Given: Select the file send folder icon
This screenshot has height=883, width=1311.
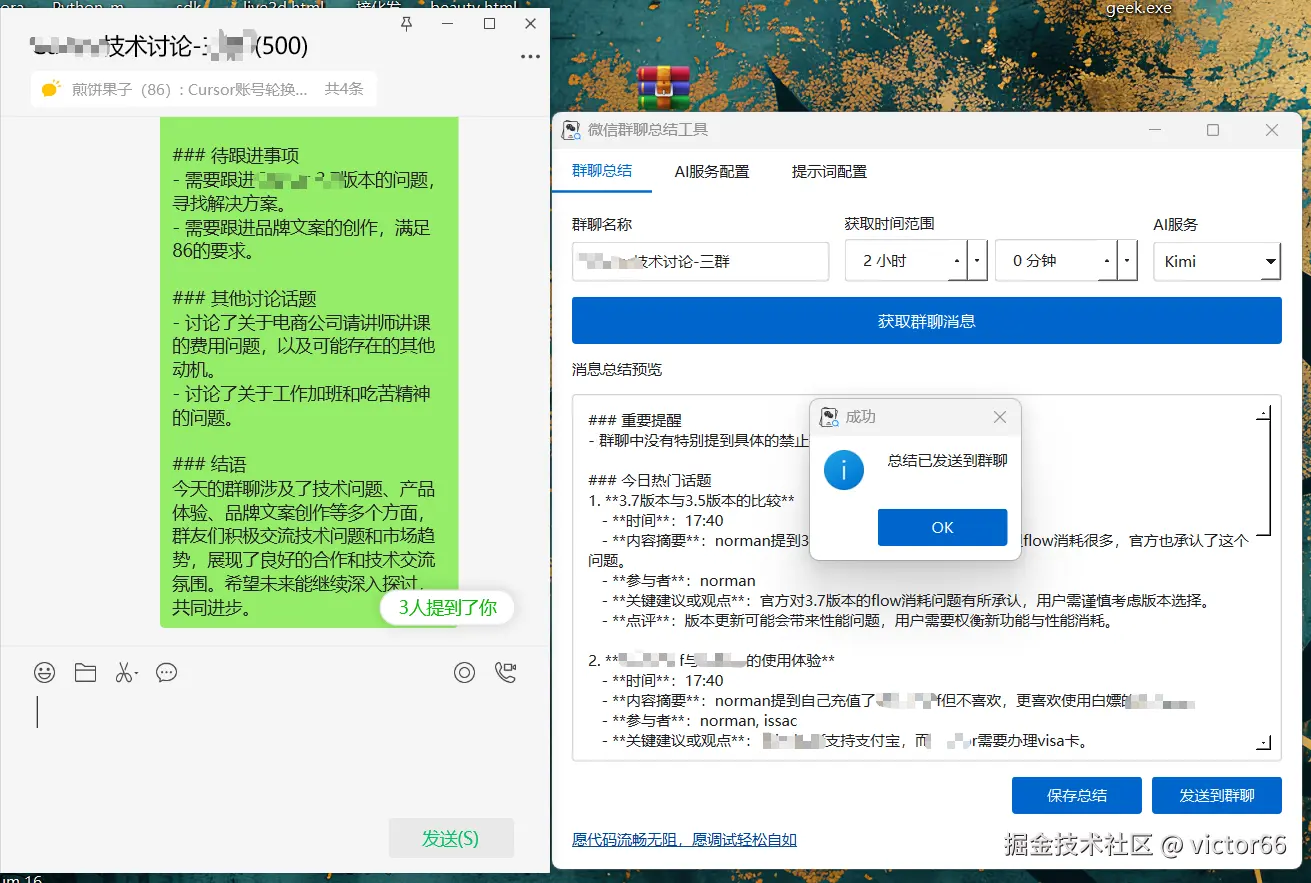Looking at the screenshot, I should [85, 672].
